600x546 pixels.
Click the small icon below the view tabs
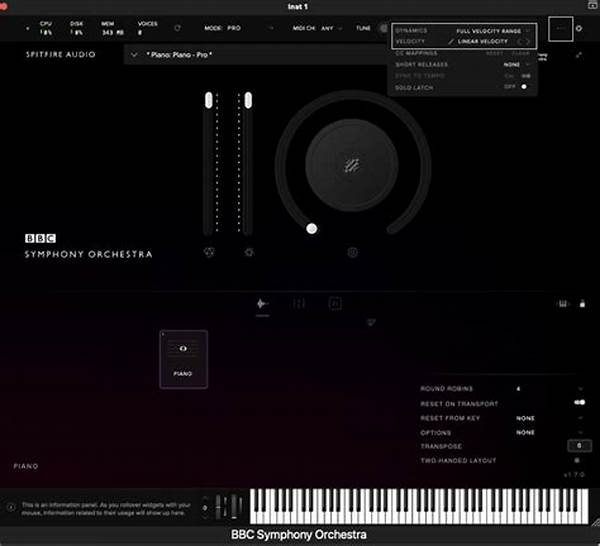tap(371, 322)
